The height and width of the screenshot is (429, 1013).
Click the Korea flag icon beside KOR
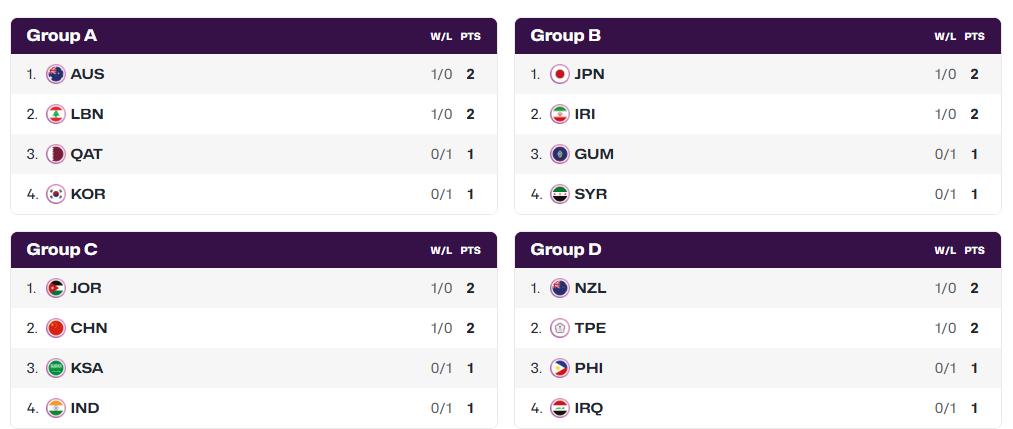pyautogui.click(x=56, y=194)
